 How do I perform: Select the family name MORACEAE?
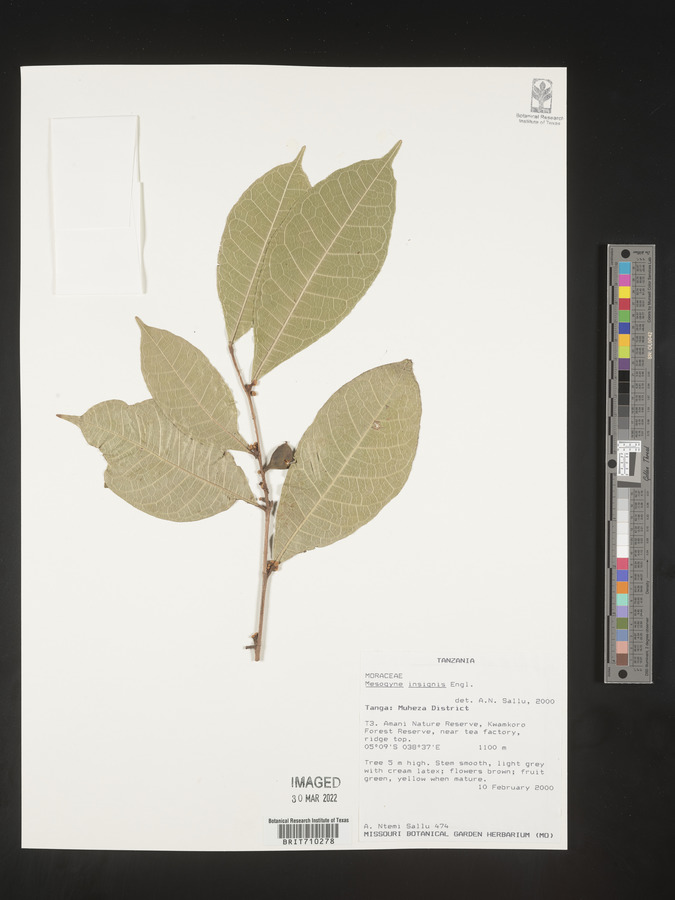[x=384, y=676]
